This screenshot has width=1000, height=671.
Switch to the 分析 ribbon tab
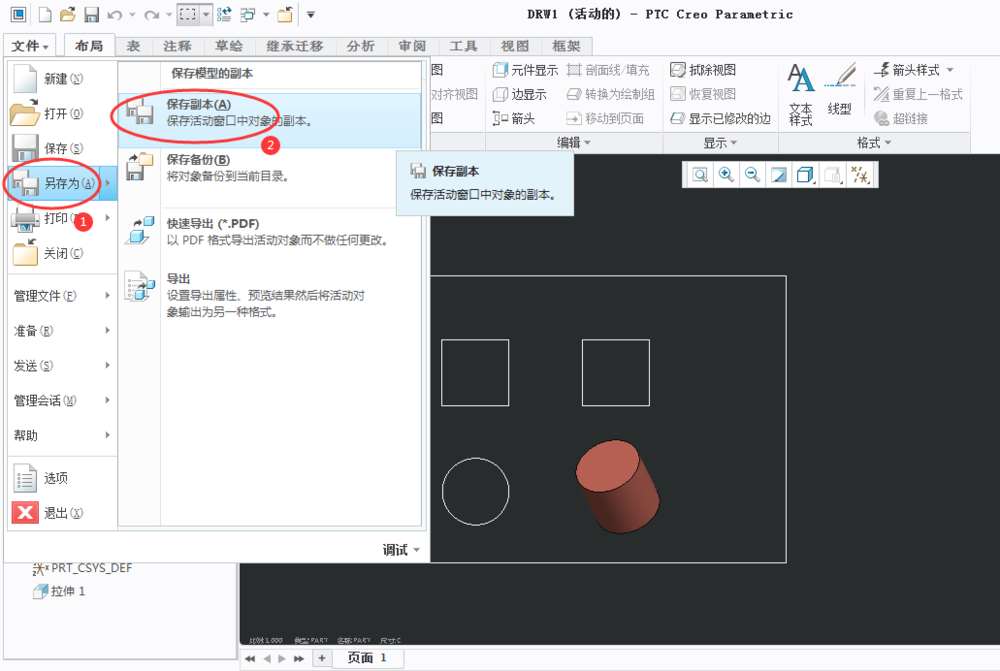point(361,46)
